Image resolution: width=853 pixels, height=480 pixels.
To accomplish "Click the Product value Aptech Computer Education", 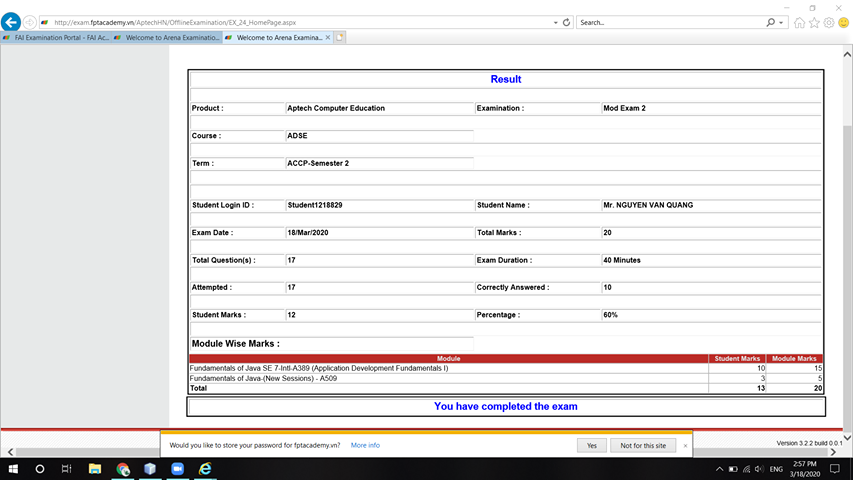I will tap(336, 108).
